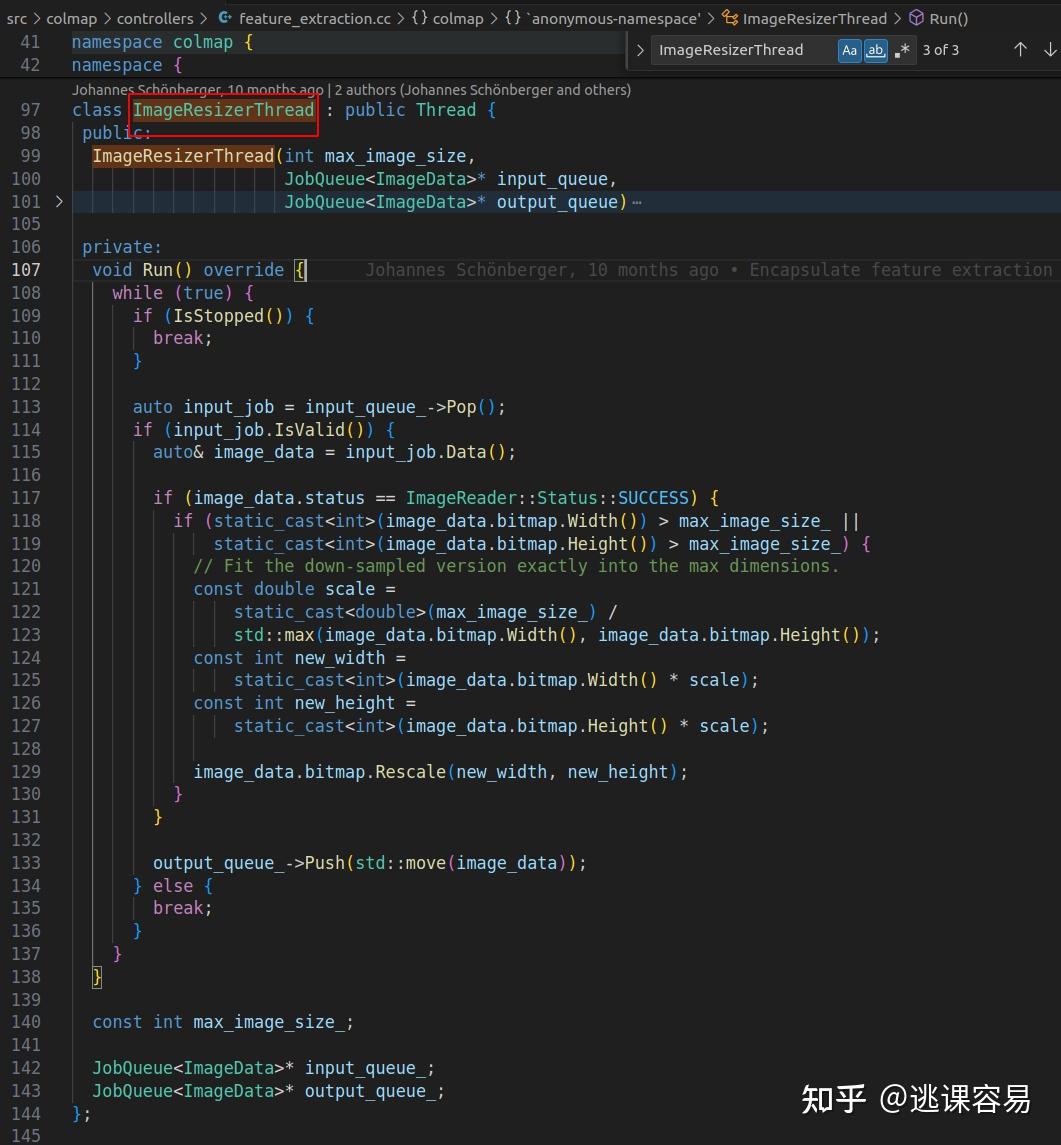Image resolution: width=1061 pixels, height=1145 pixels.
Task: Click the braces icon before anonymous-namespace breadcrumb
Action: 510,18
